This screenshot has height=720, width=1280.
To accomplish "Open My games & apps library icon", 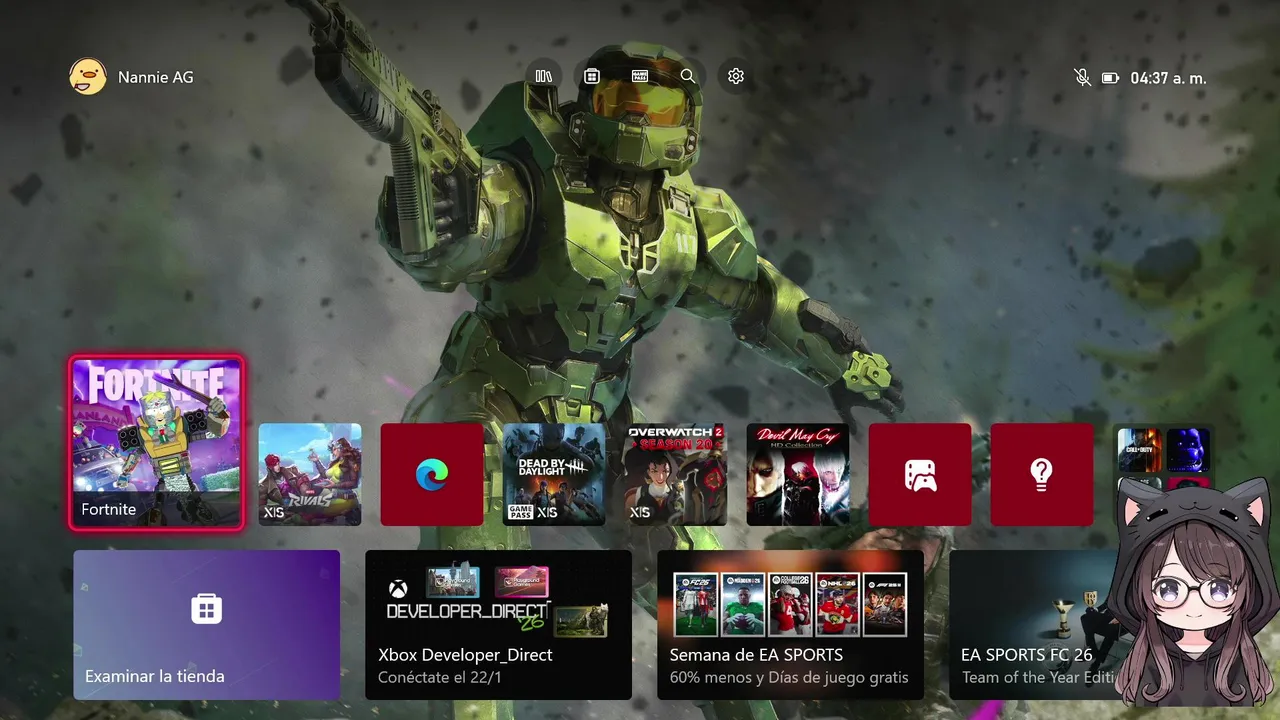I will 544,76.
